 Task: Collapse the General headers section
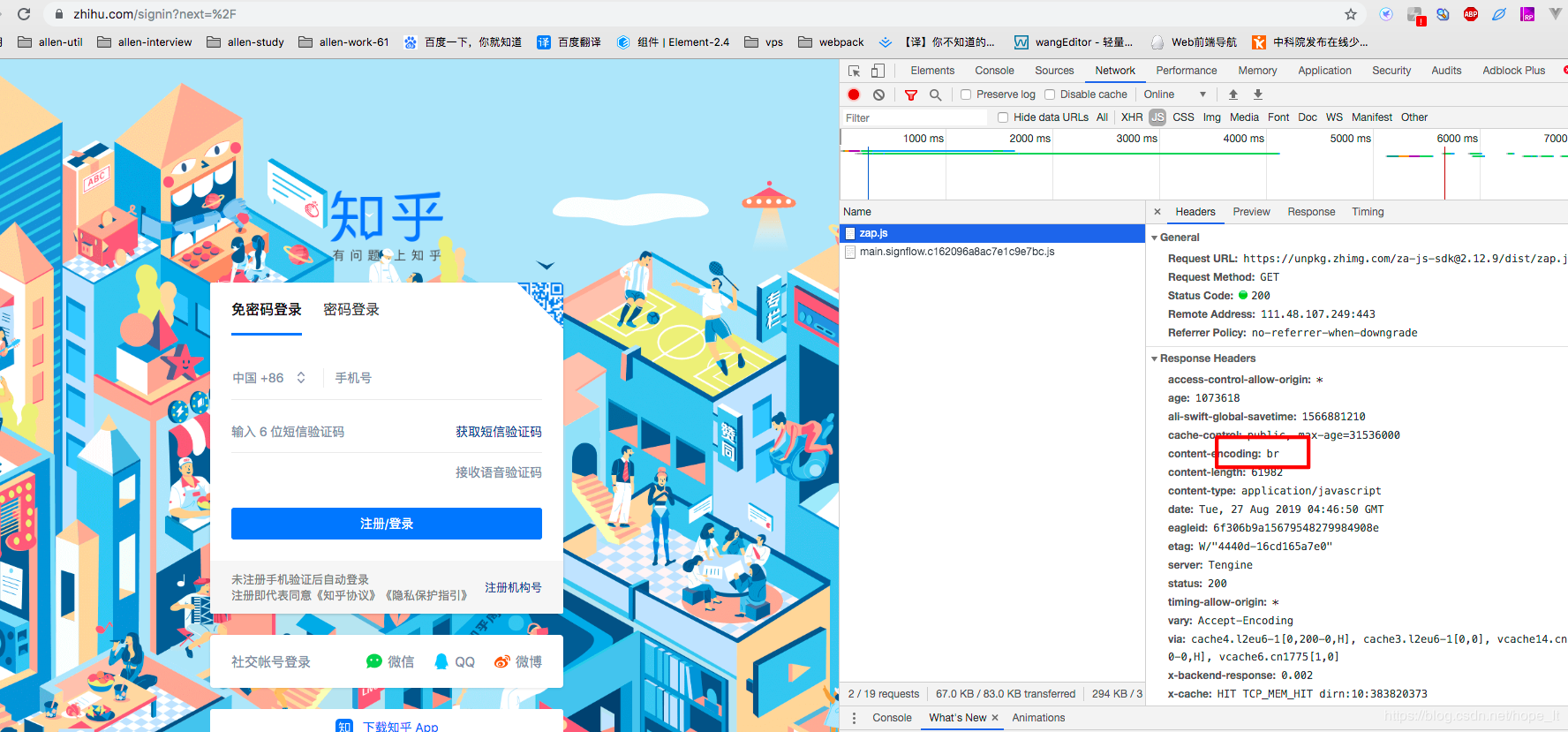click(x=1154, y=238)
